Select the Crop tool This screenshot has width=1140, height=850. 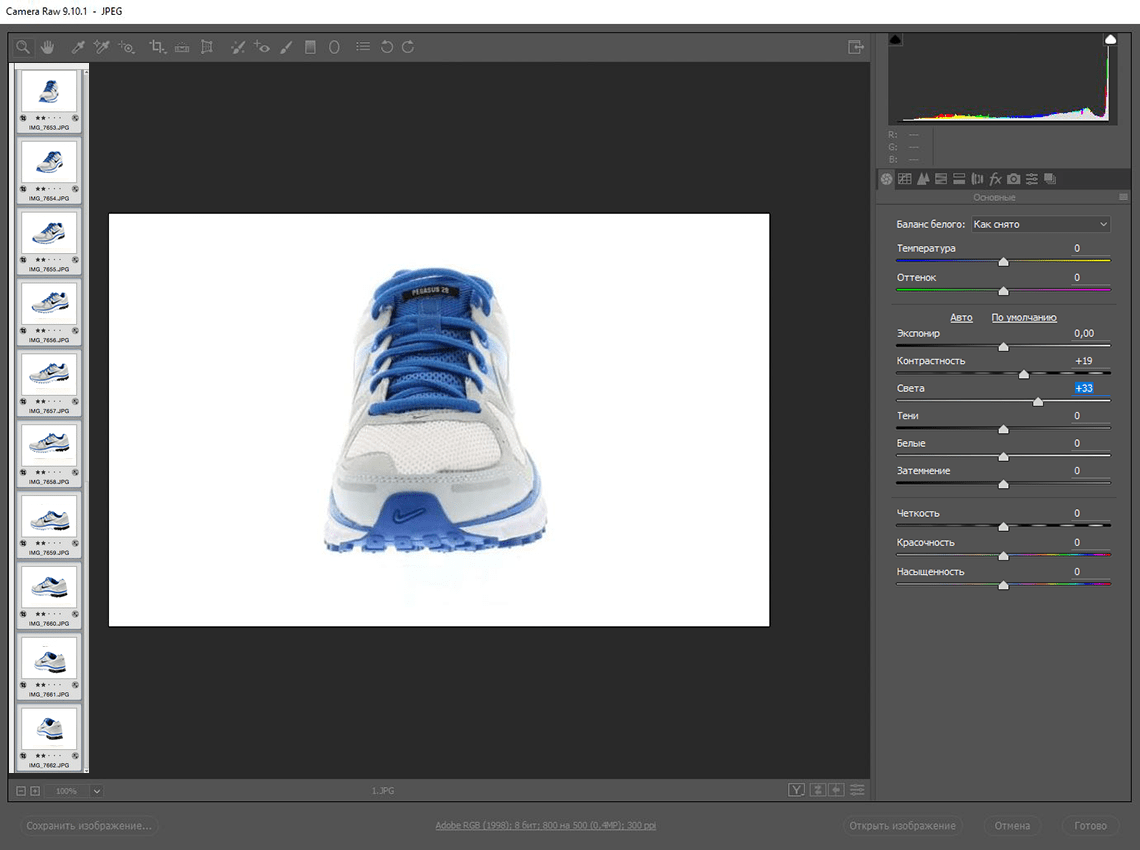click(157, 47)
